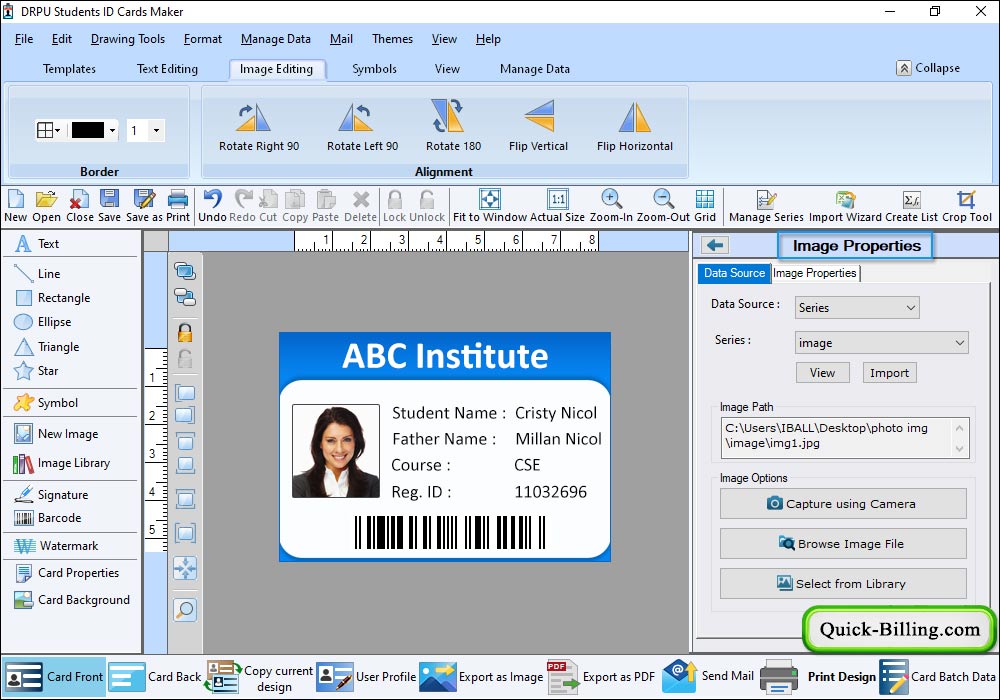This screenshot has height=700, width=1000.
Task: Click the Import button under Series
Action: point(889,373)
